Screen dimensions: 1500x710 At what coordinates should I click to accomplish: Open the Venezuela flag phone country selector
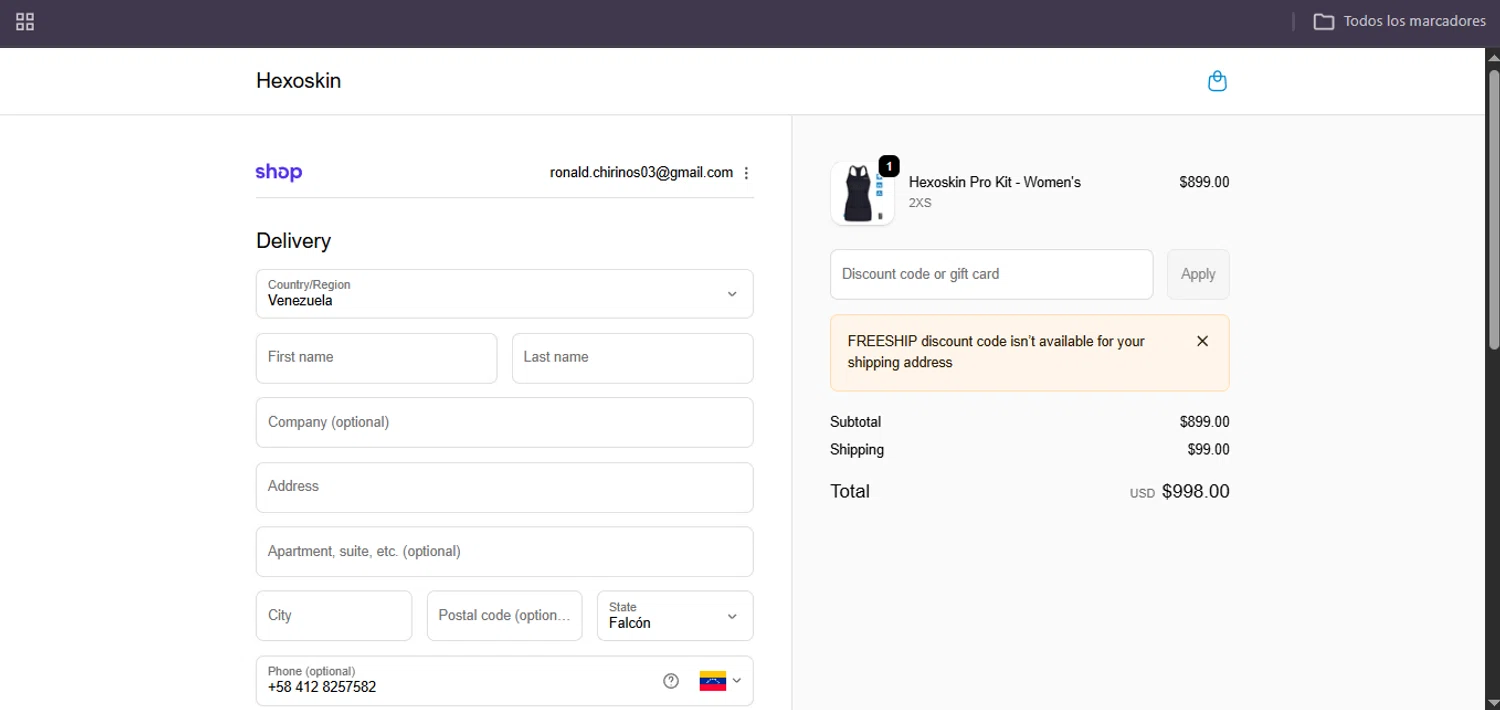[720, 681]
